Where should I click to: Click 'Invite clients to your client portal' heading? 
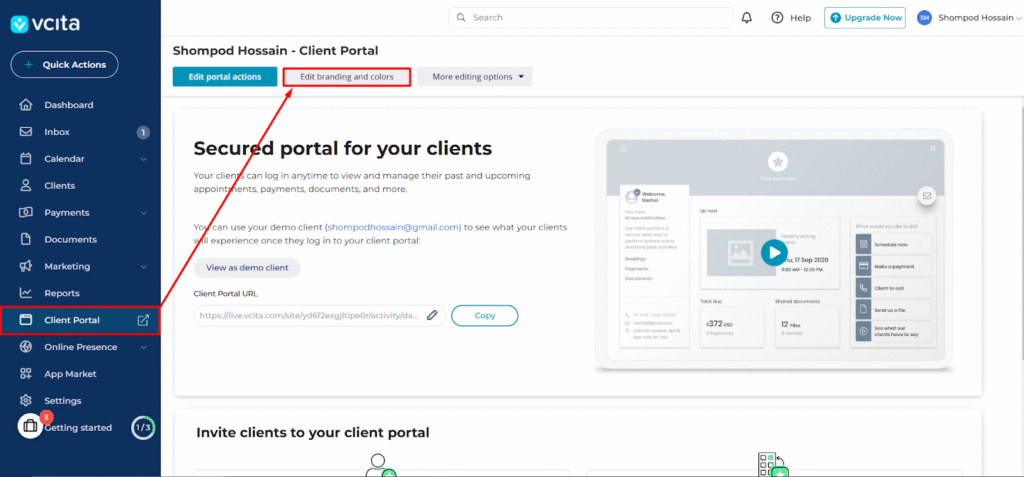313,432
